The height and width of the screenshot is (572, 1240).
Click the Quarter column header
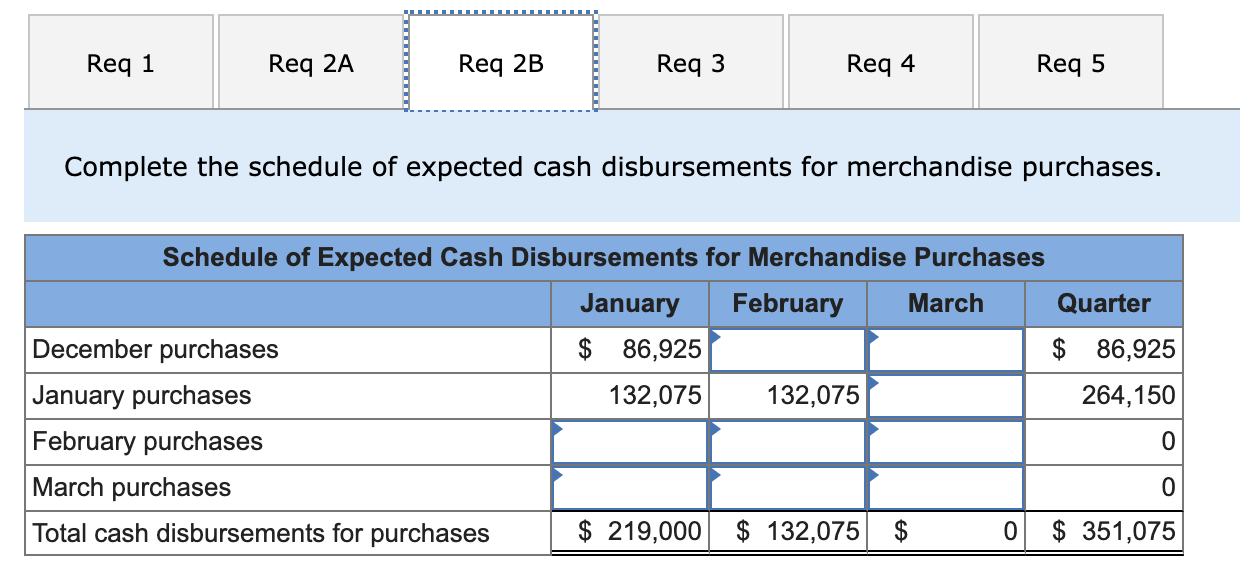(x=1104, y=303)
